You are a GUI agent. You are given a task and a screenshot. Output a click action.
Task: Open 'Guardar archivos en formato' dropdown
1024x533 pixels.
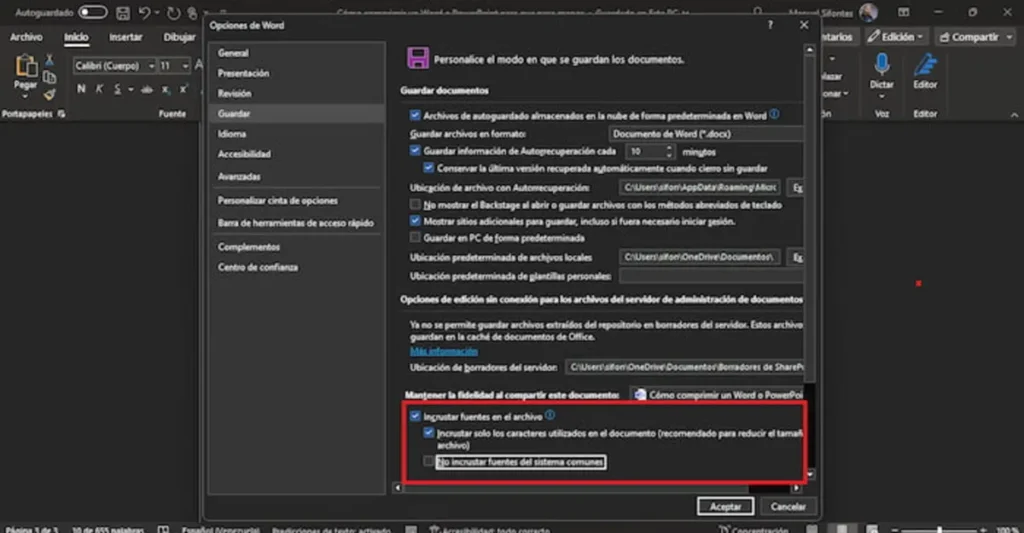[706, 134]
